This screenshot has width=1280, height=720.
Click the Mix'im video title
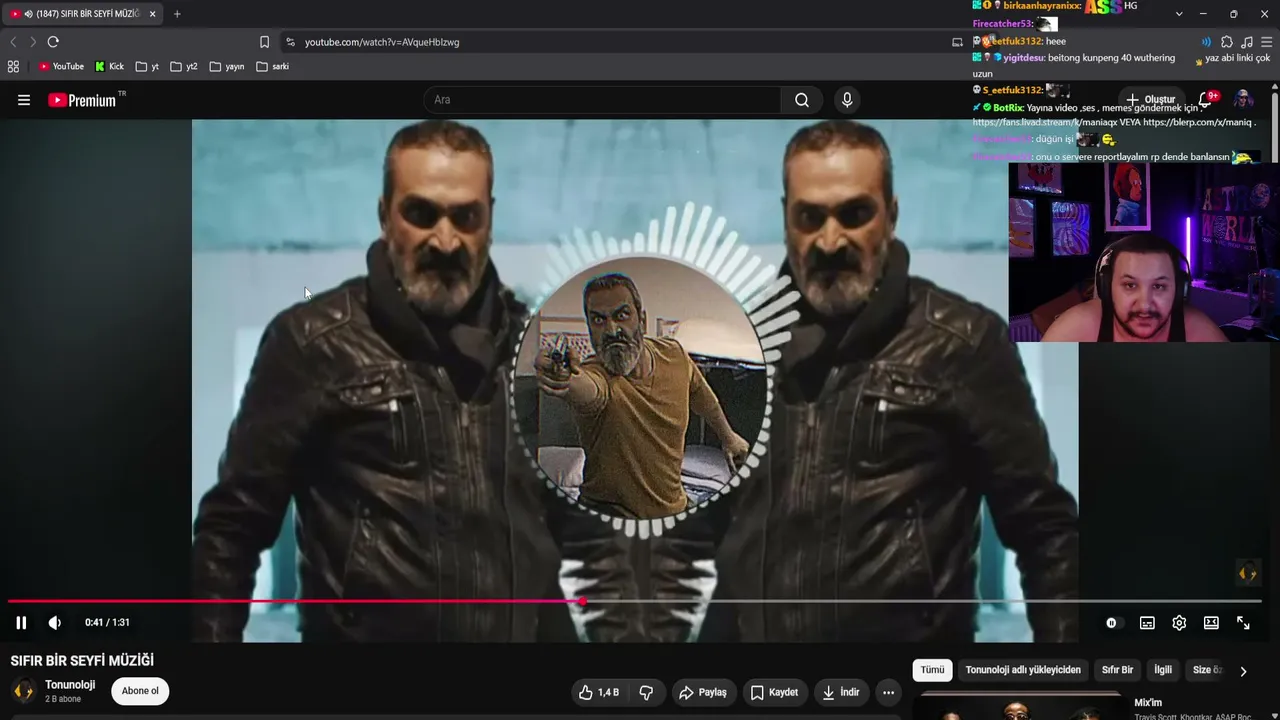pos(1148,703)
